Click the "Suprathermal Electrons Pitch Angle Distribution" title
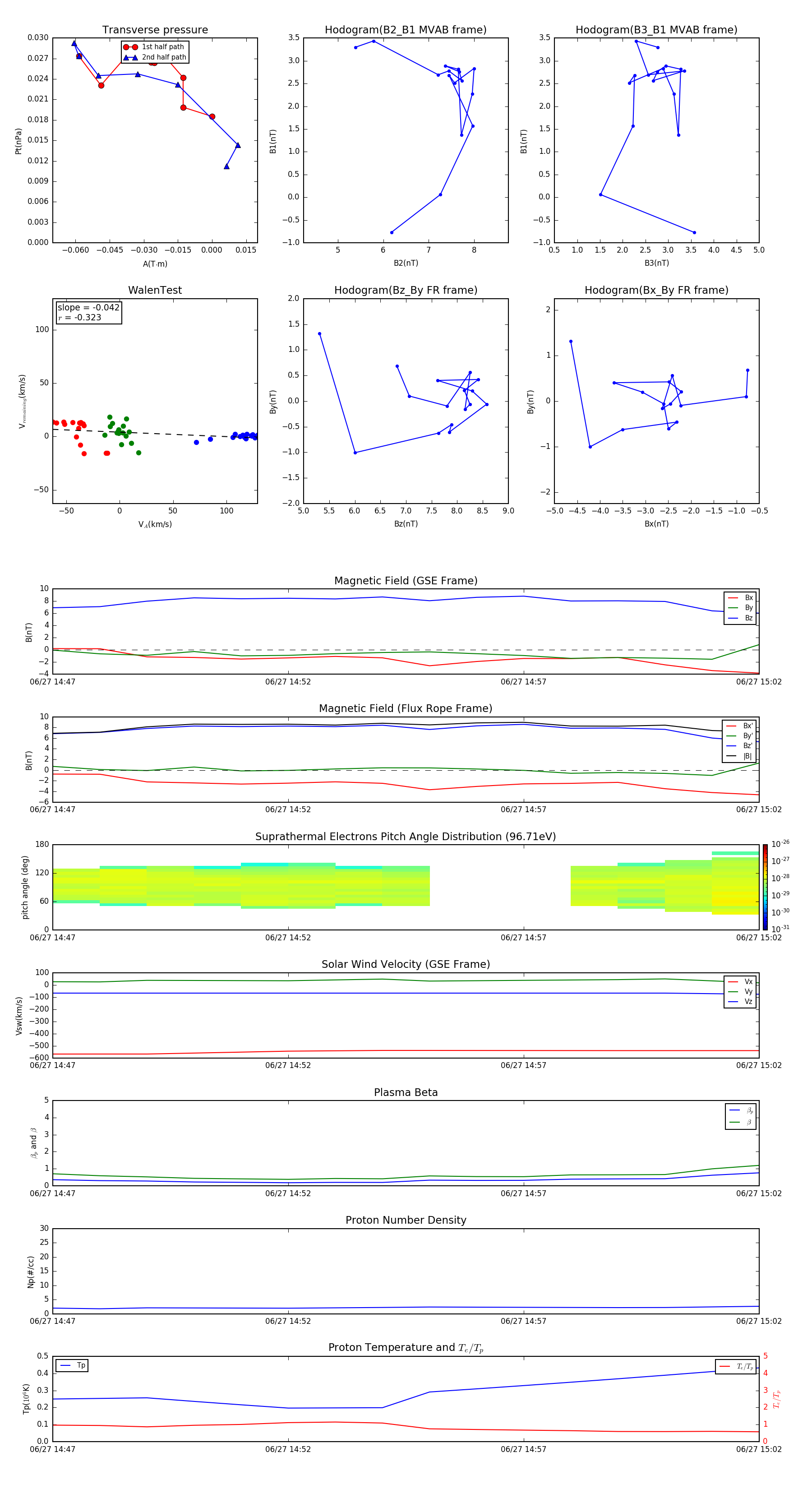Screen dimensions: 812x1489 [x=406, y=837]
